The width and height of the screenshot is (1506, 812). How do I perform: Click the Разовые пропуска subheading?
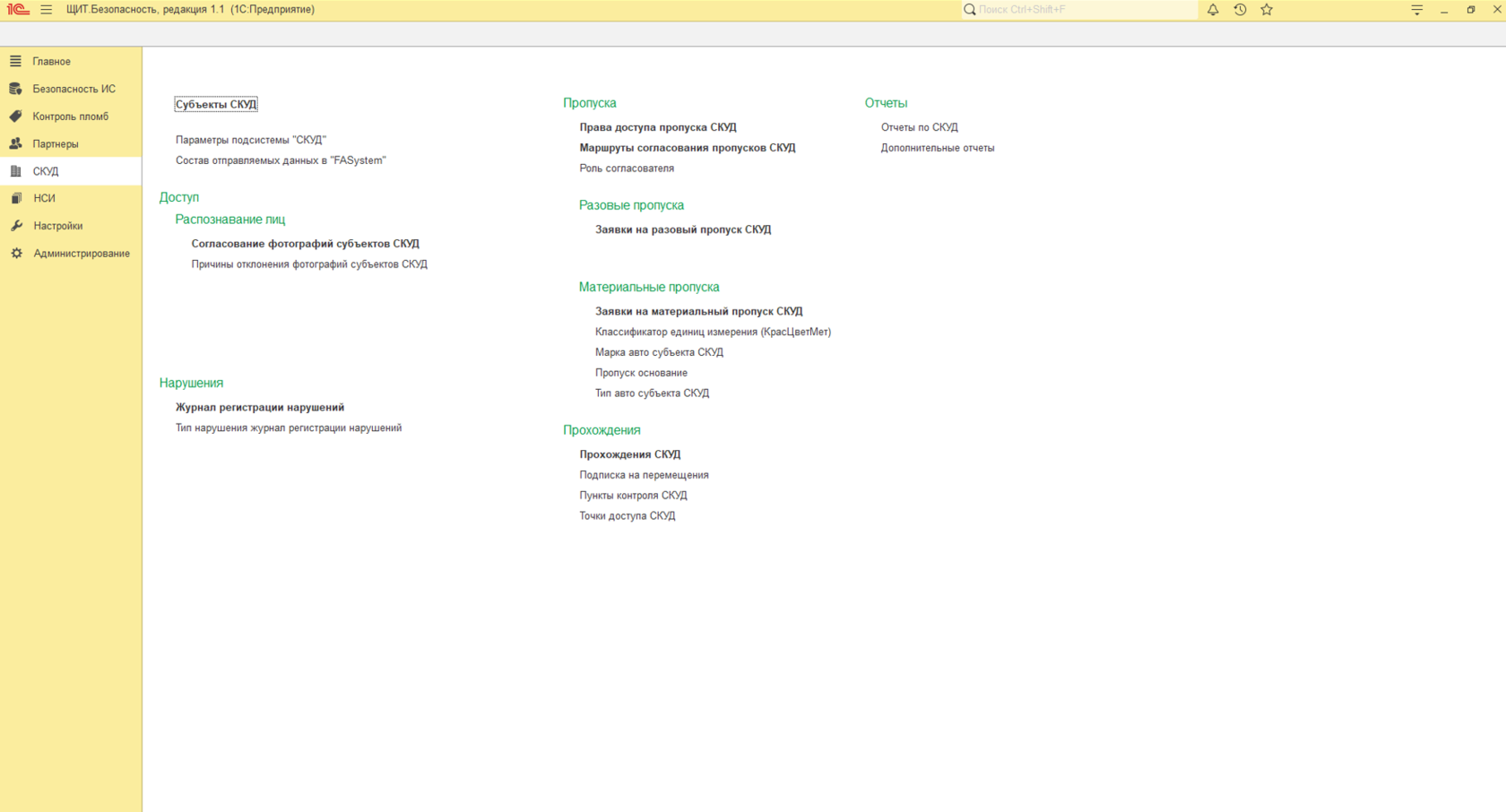[x=631, y=205]
